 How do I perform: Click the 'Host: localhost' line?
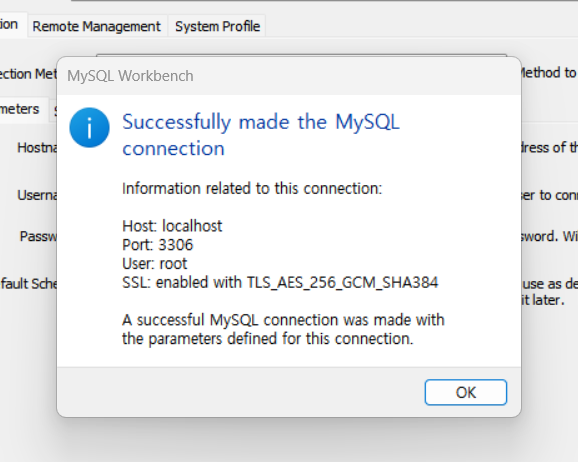[172, 226]
